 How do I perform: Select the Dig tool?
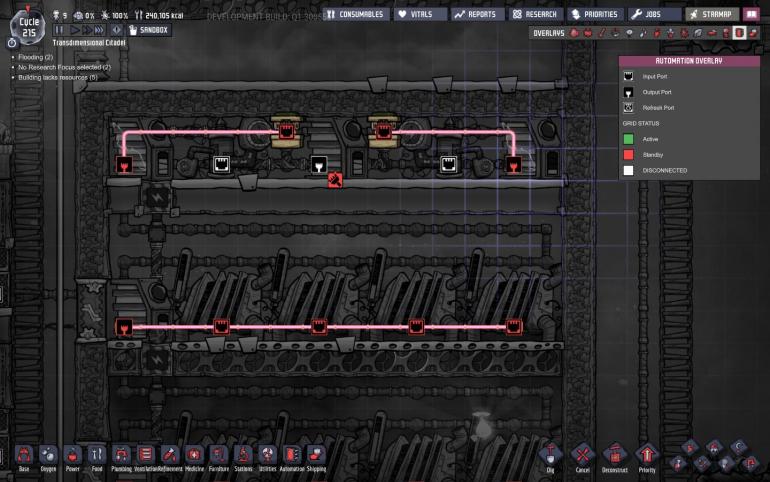(551, 456)
